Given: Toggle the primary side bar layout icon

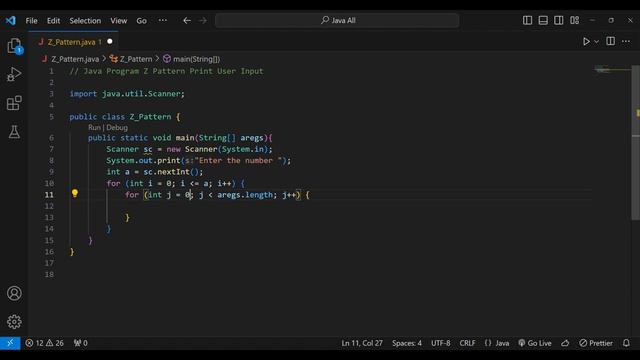Looking at the screenshot, I should [x=527, y=20].
